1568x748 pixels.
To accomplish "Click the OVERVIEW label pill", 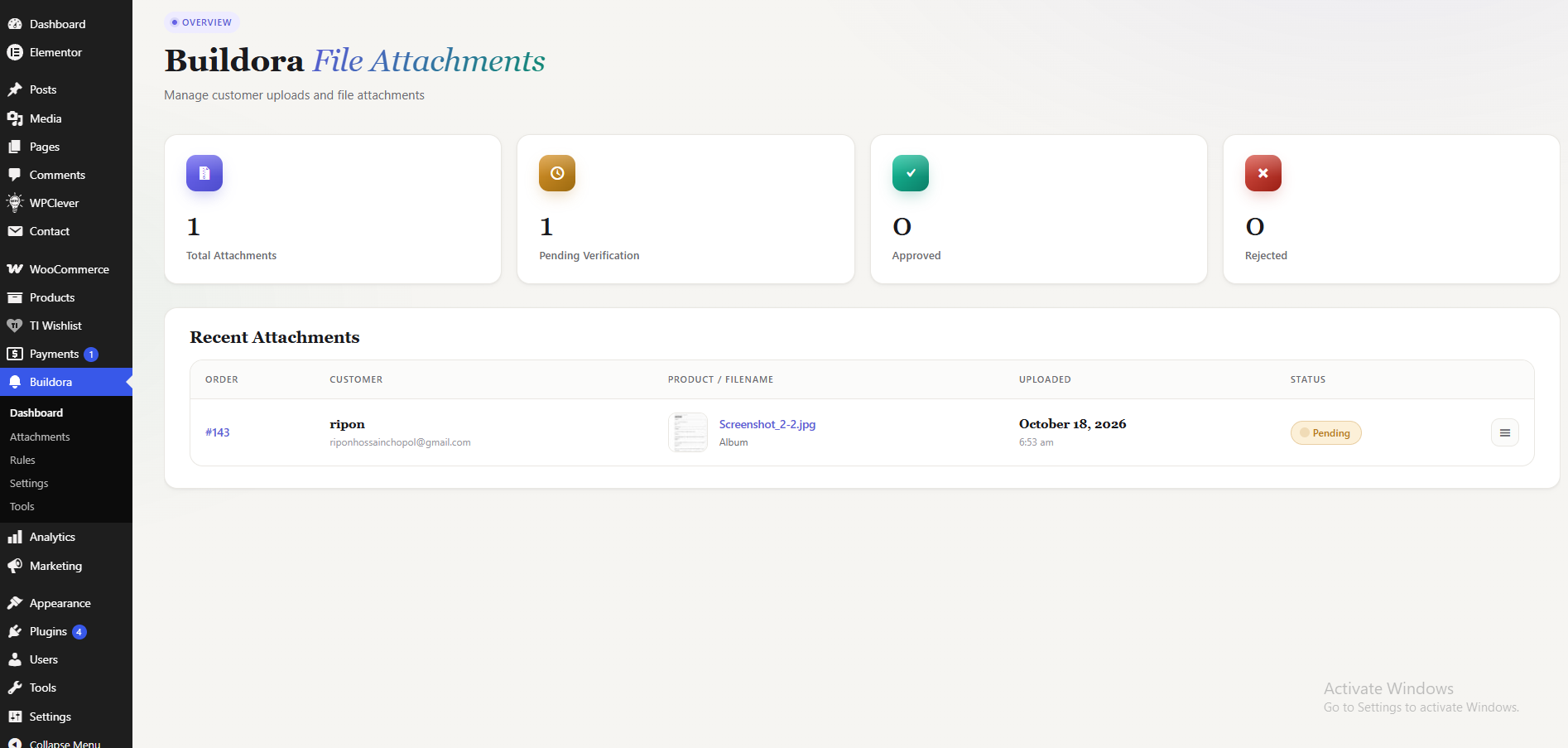I will [201, 22].
